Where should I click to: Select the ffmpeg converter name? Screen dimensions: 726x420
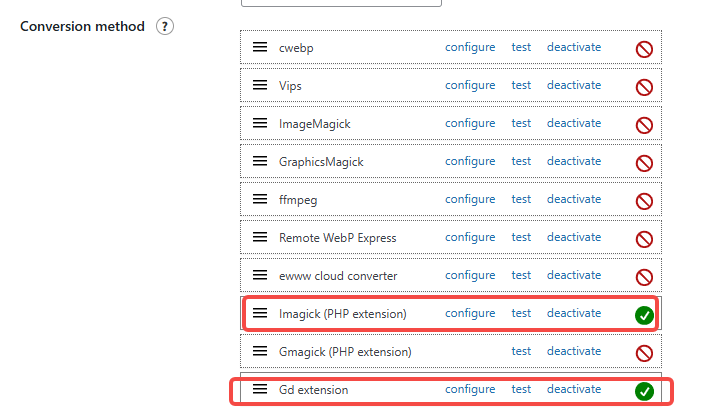[298, 200]
